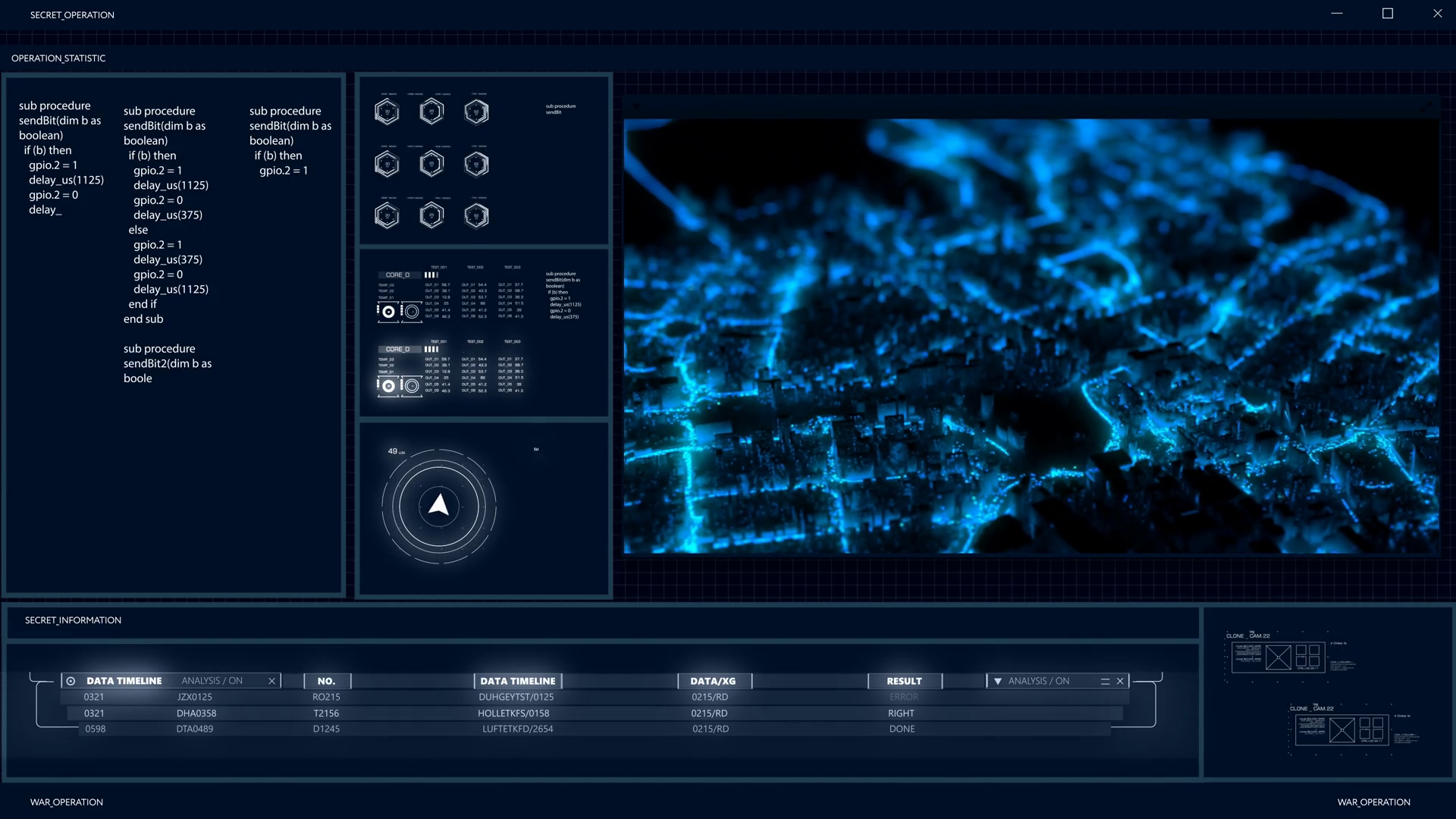Toggle radio circle beside DATA TIMELINE header
The image size is (1456, 819).
pyautogui.click(x=71, y=681)
